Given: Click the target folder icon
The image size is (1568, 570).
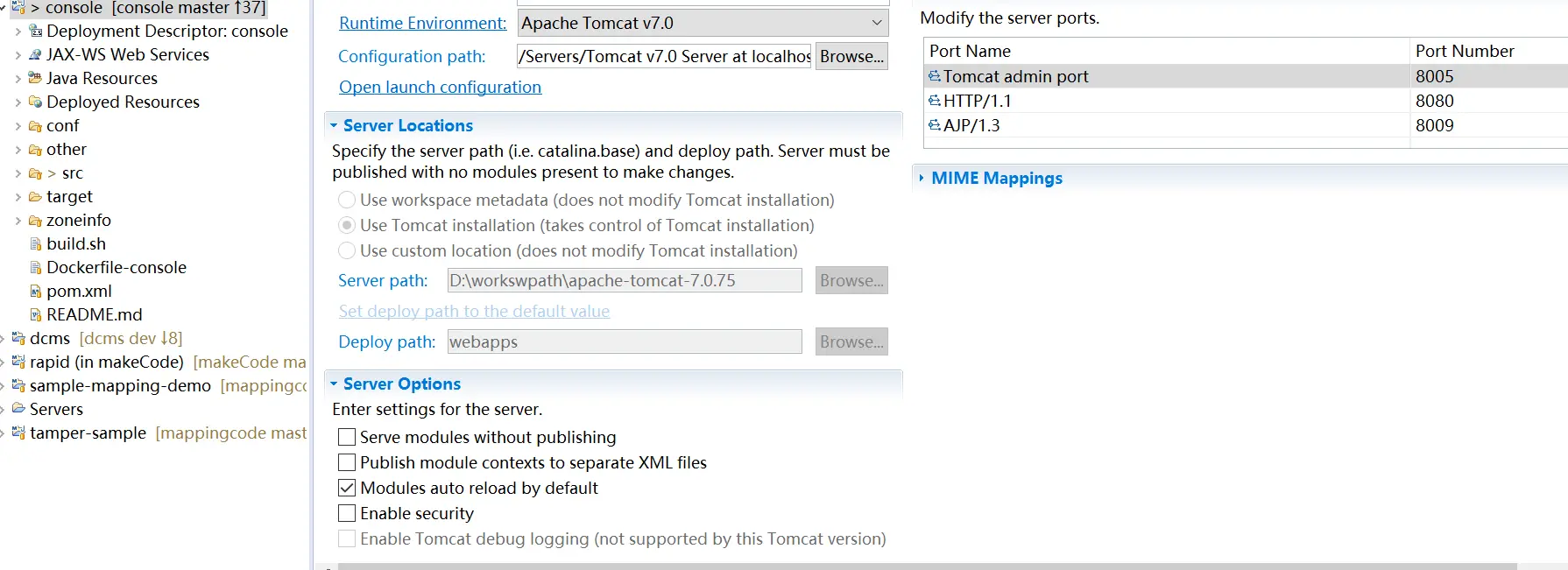Looking at the screenshot, I should coord(36,196).
